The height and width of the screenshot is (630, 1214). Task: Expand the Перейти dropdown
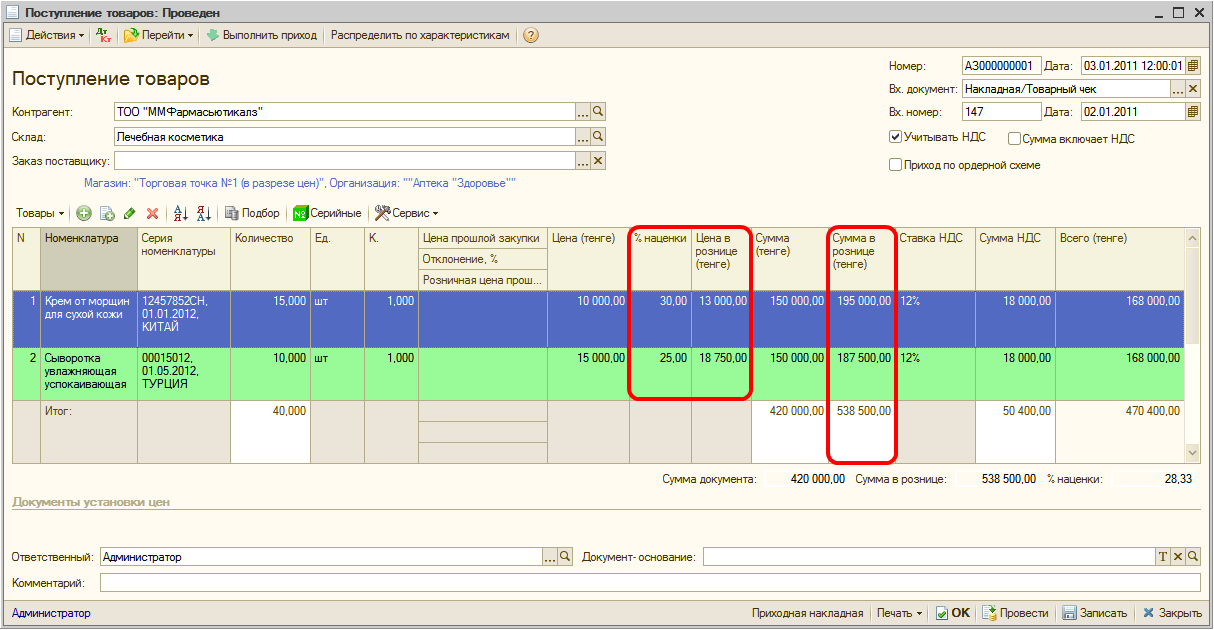point(160,35)
